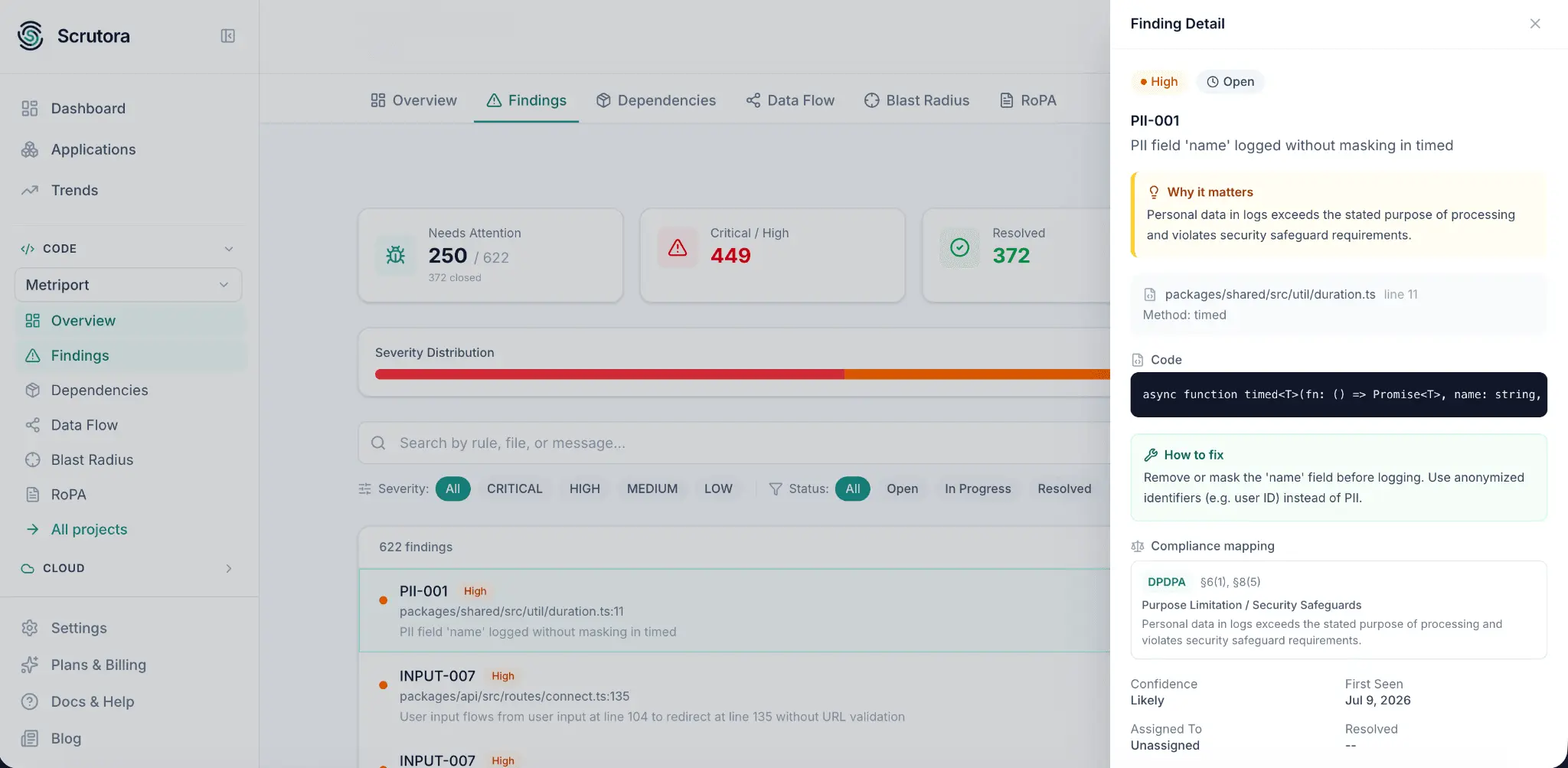Click the Likely confidence value
1568x768 pixels.
point(1147,700)
